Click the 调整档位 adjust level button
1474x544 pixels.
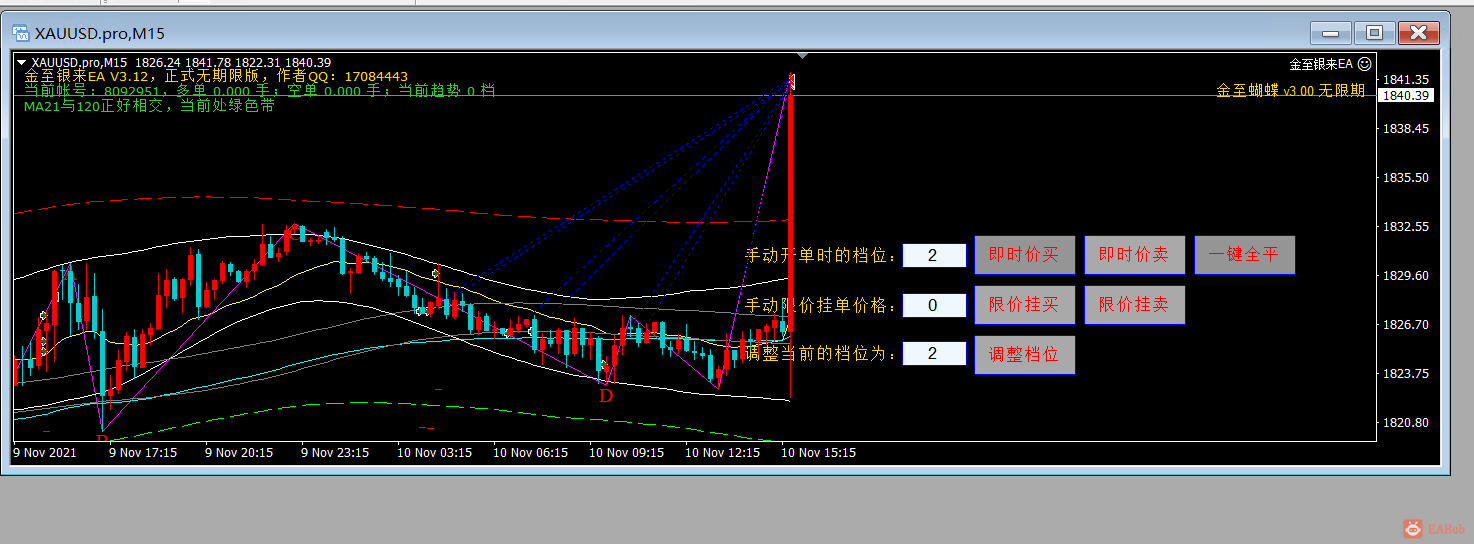(1024, 355)
